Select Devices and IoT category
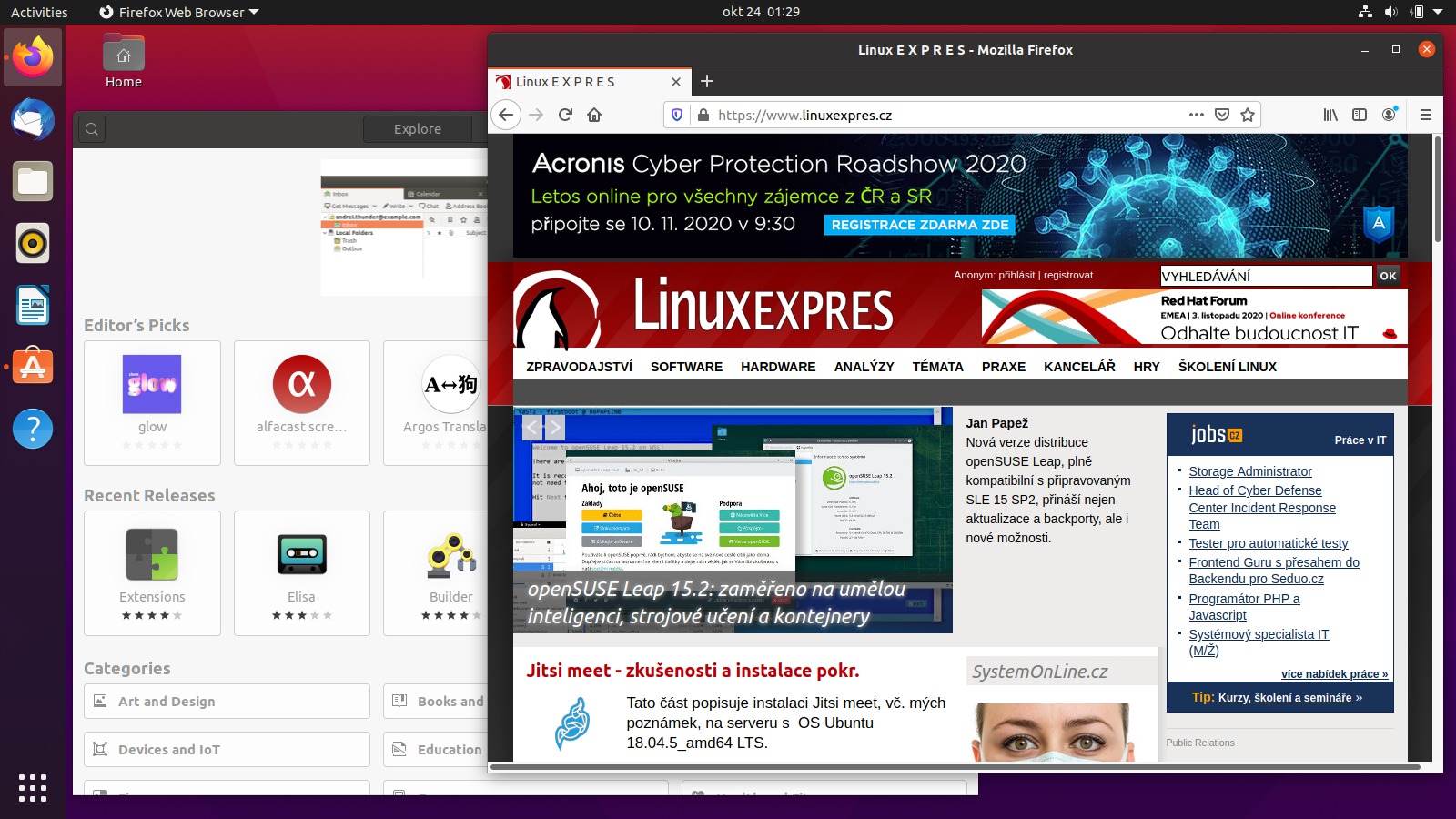Screen dimensions: 1456x819 point(227,749)
